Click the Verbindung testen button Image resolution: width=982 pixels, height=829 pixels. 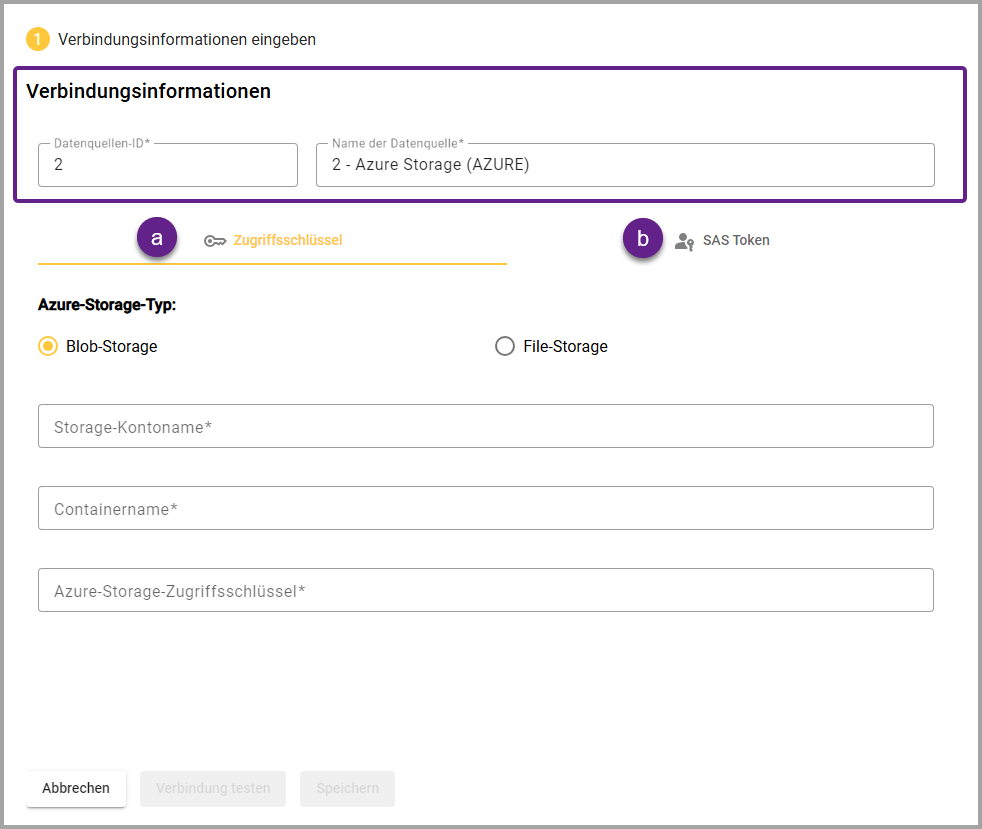(213, 788)
